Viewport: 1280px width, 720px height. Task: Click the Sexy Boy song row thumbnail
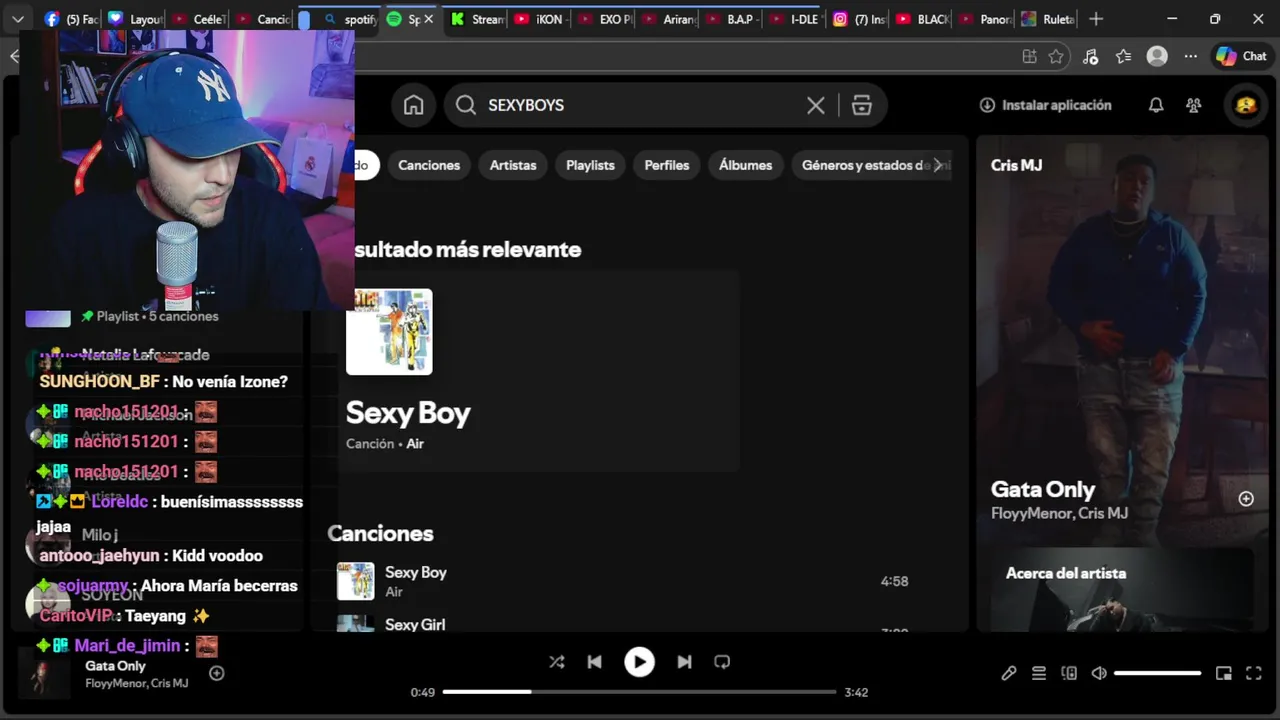(x=355, y=581)
